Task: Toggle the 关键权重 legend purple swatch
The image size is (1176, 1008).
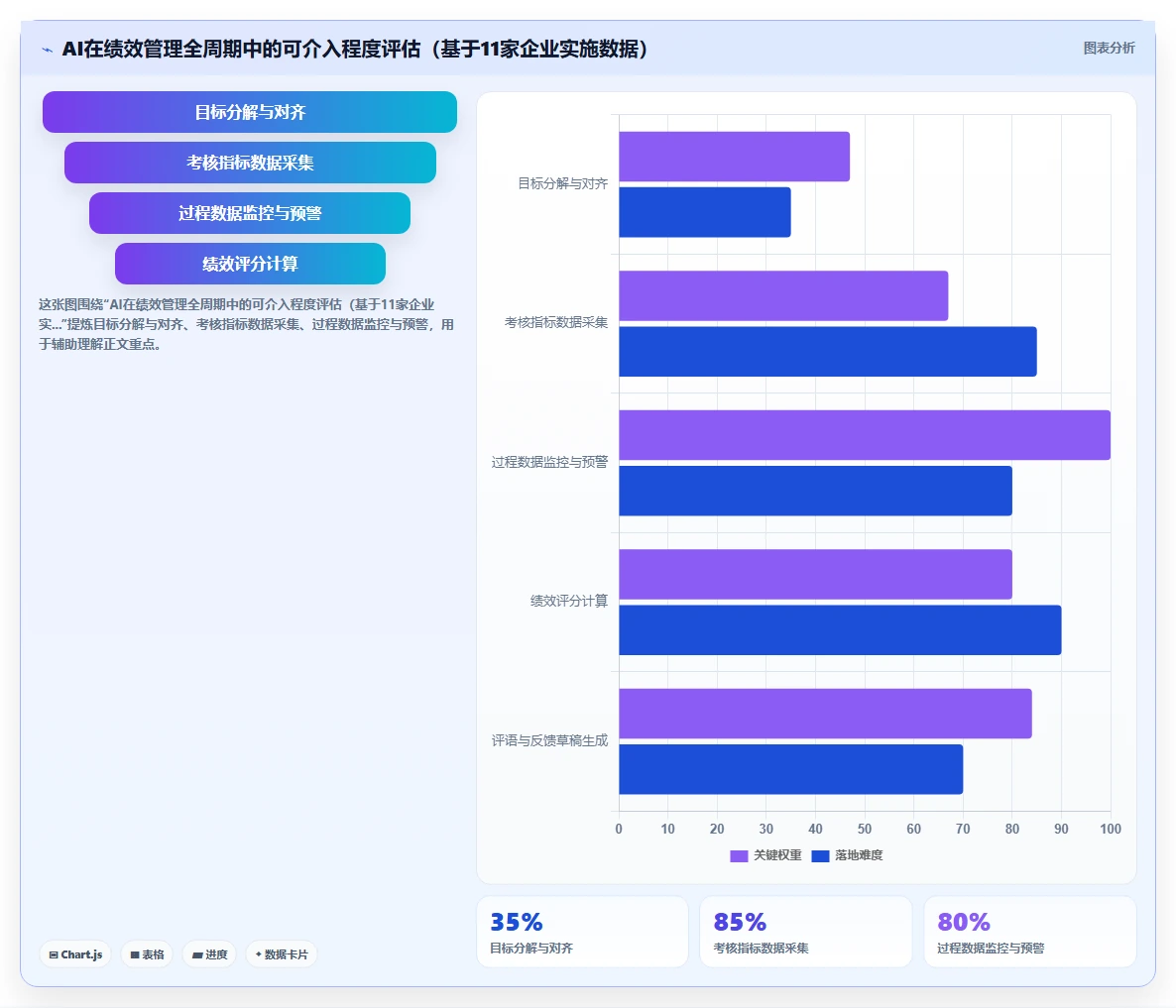Action: pyautogui.click(x=739, y=856)
